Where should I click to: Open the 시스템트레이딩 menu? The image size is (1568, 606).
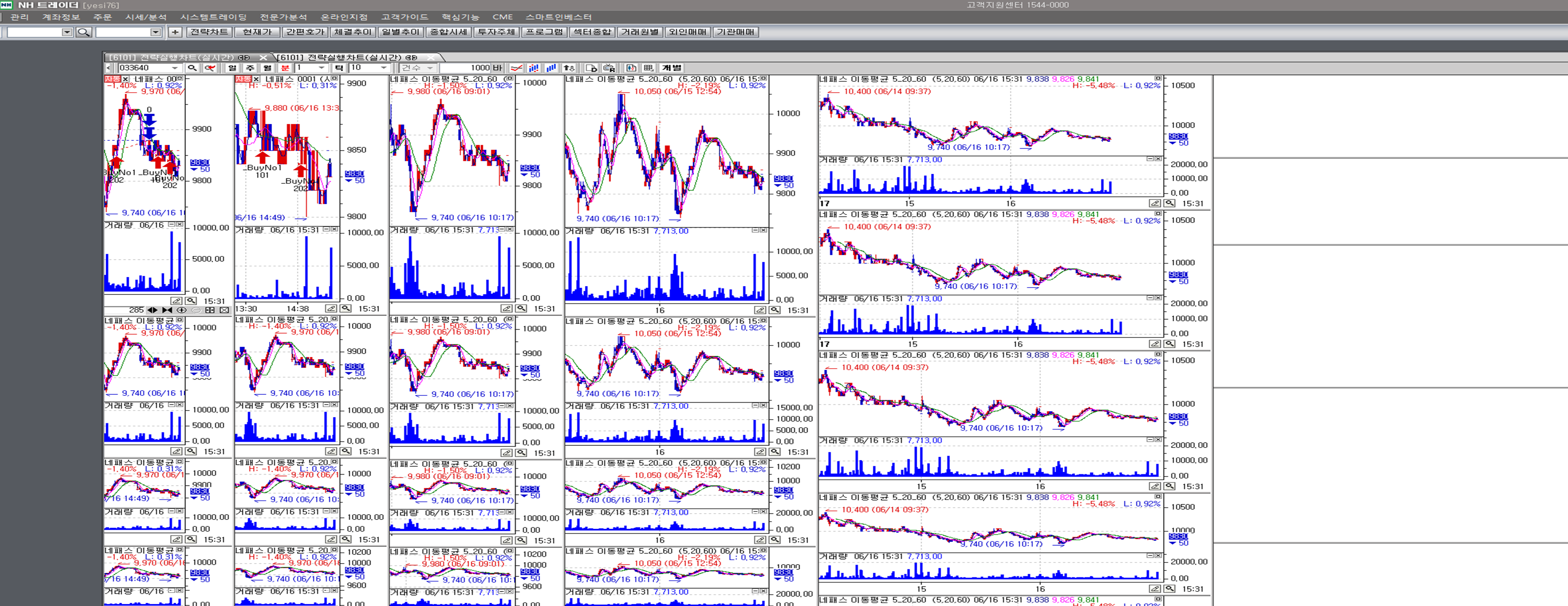[x=213, y=17]
